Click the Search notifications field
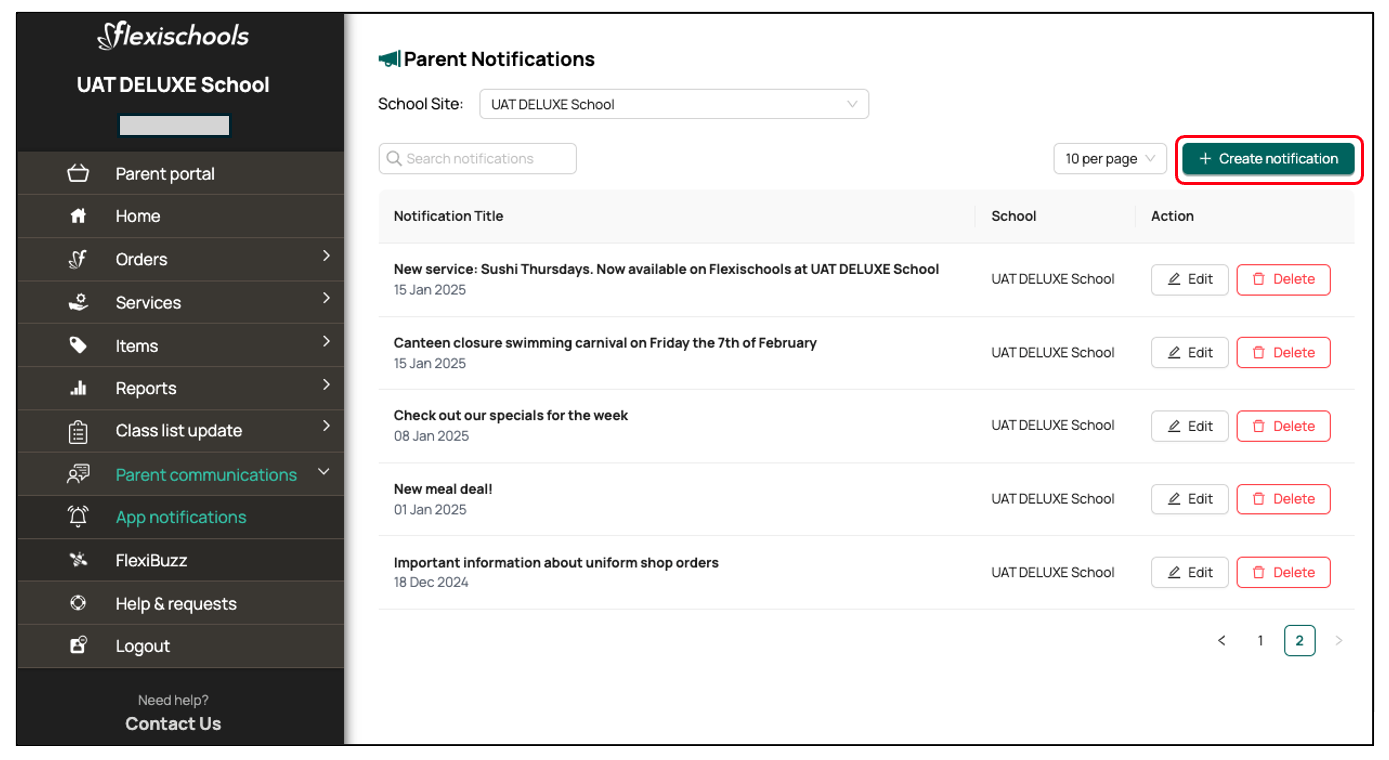The image size is (1389, 760). [x=478, y=159]
